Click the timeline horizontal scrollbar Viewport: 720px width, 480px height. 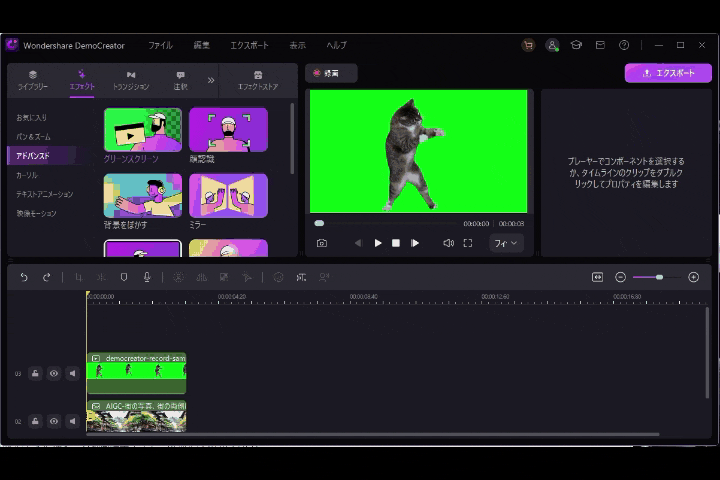point(373,435)
